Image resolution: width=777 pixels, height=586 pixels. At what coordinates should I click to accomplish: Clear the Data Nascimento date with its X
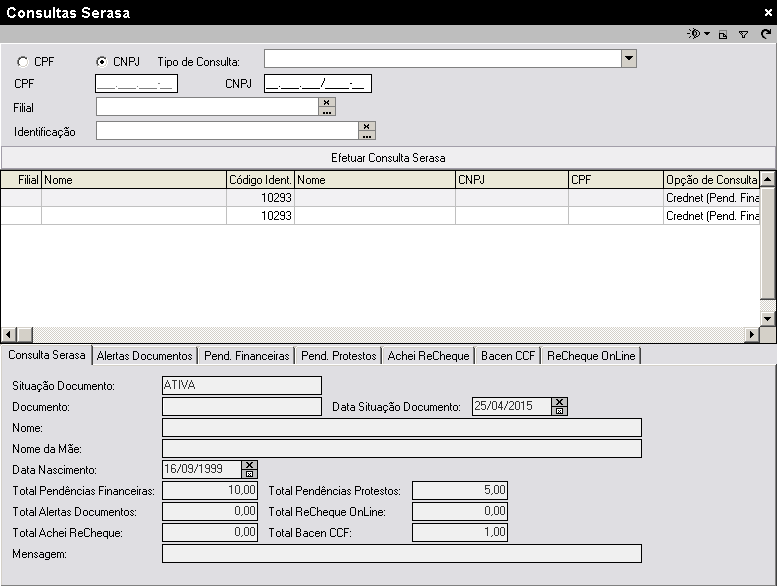point(249,465)
